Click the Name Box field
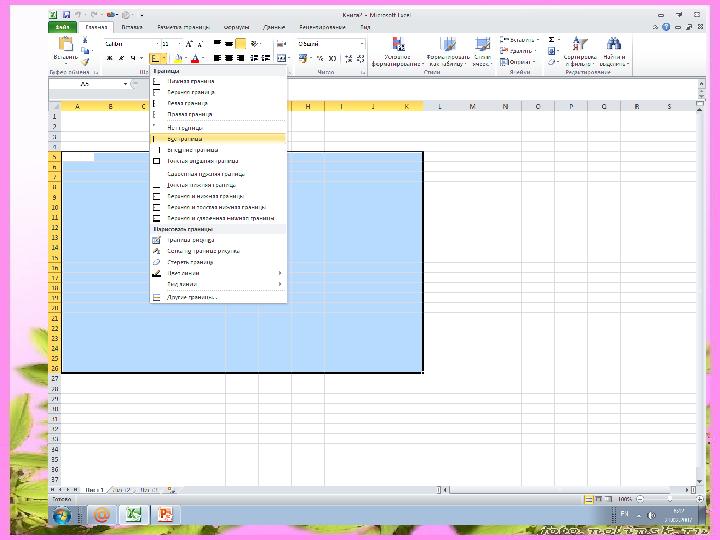720x540 pixels. click(x=86, y=84)
